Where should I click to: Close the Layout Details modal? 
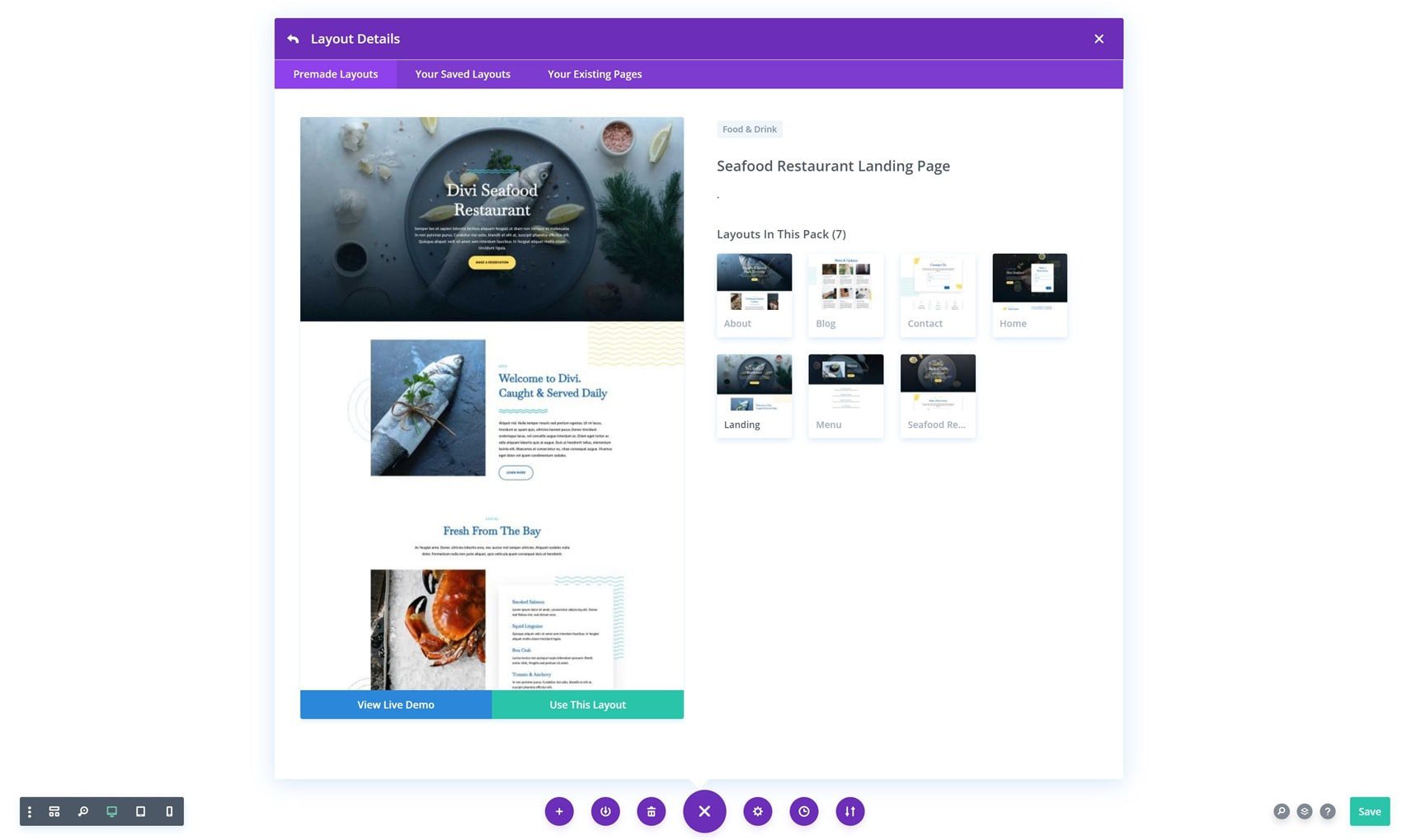[1099, 39]
